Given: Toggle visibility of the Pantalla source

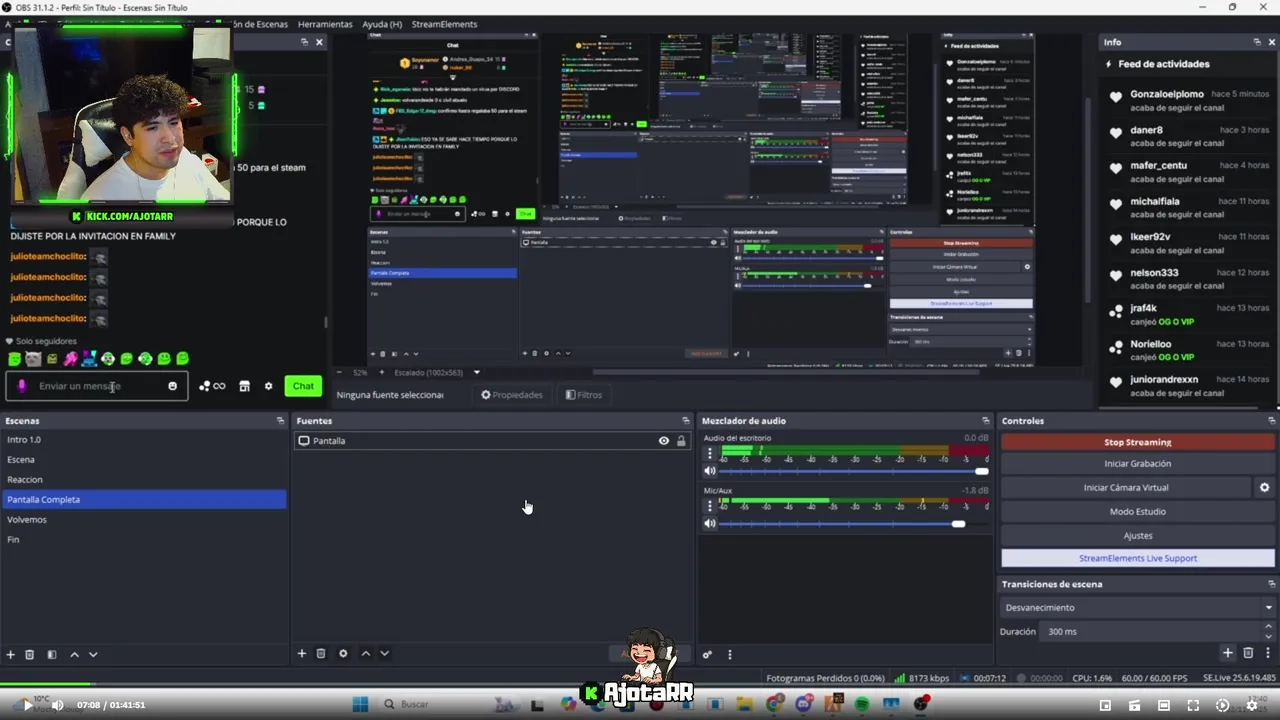Looking at the screenshot, I should coord(663,441).
